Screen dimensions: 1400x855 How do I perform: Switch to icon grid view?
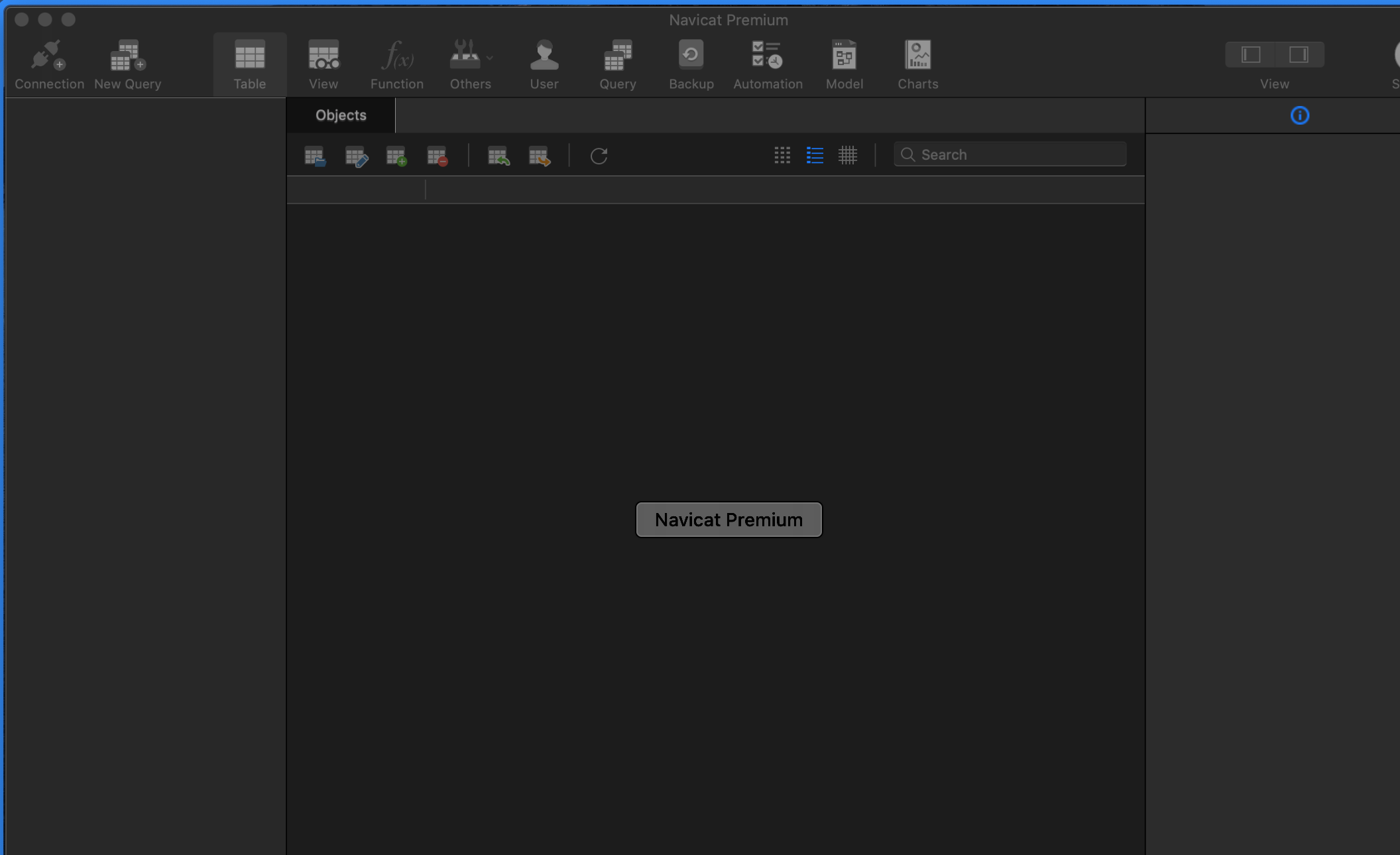(782, 155)
